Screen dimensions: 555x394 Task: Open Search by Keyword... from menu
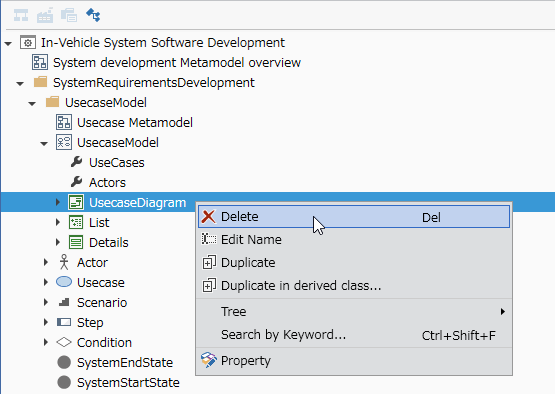[x=354, y=335]
